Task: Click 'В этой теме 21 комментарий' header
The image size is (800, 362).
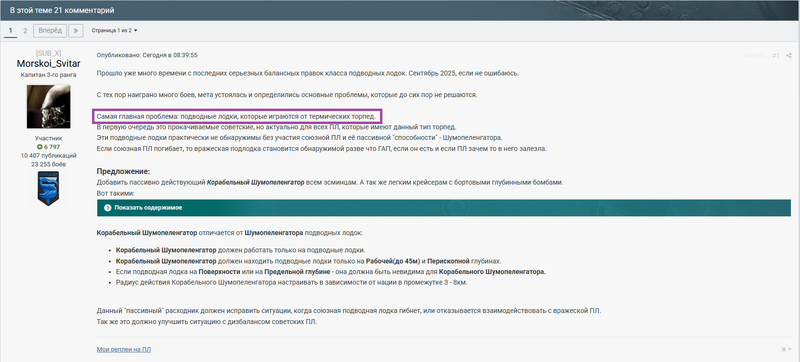Action: [62, 10]
